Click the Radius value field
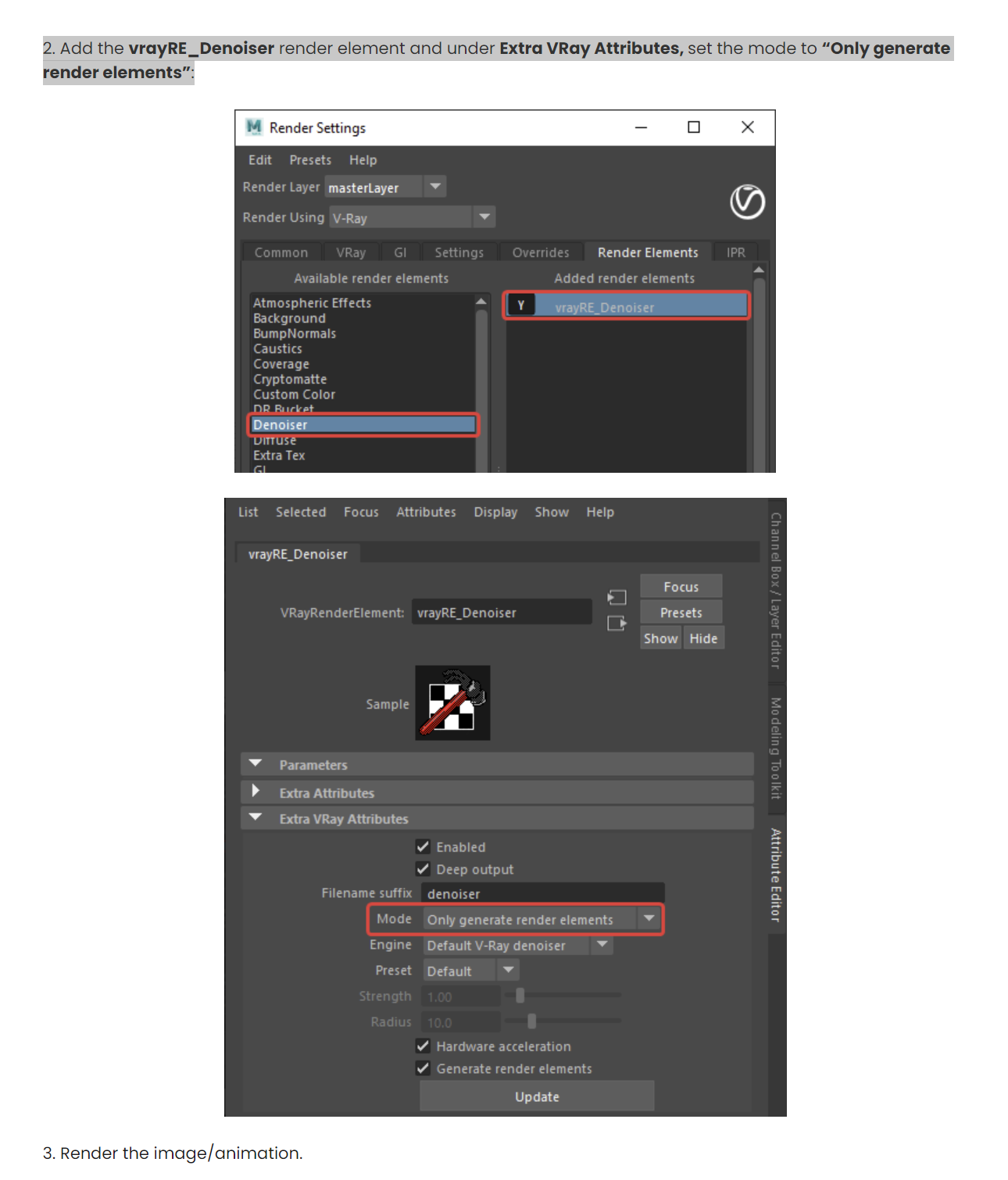The image size is (1008, 1180). 461,1021
